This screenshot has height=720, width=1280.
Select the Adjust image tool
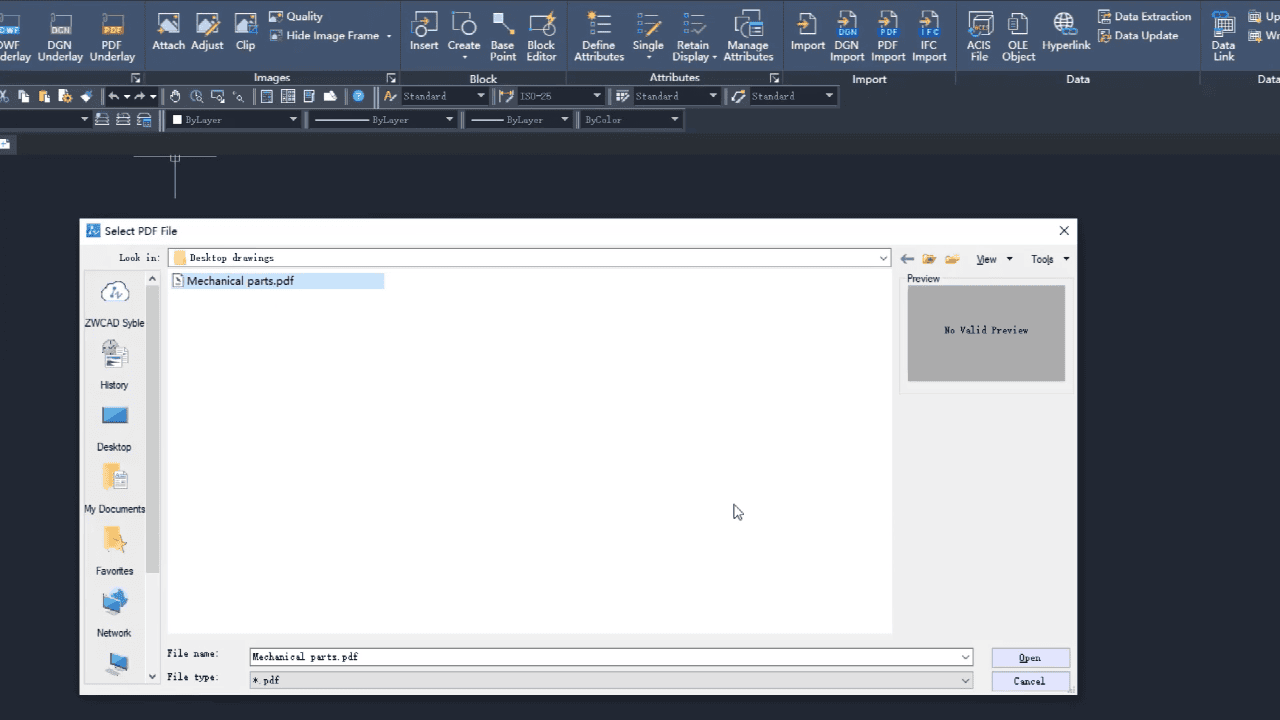(x=207, y=32)
